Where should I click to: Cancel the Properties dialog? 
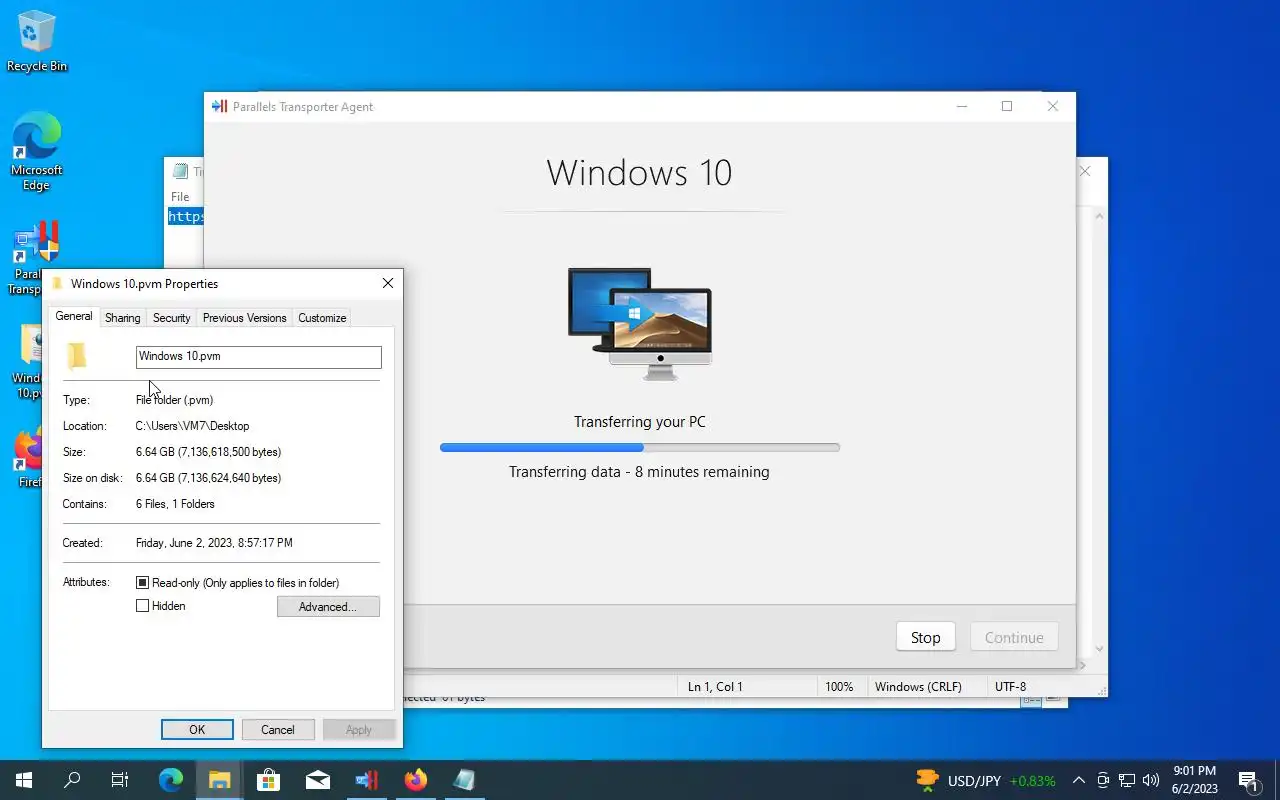pyautogui.click(x=278, y=730)
